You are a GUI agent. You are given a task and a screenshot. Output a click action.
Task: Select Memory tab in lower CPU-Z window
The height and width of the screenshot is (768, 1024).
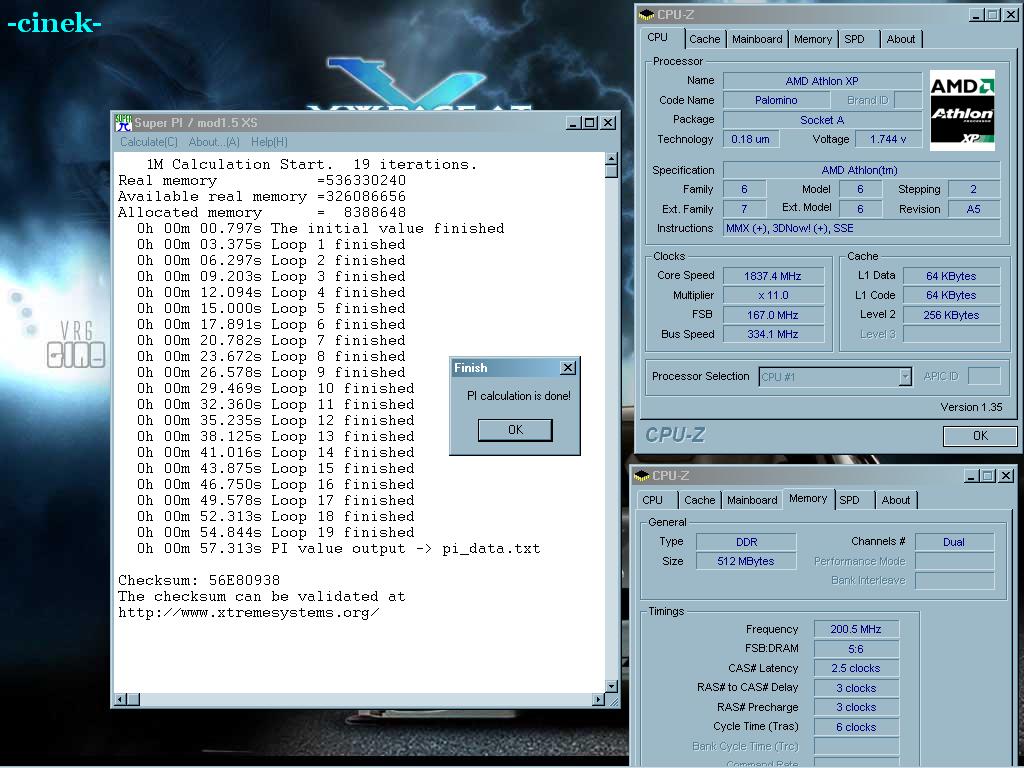tap(808, 498)
